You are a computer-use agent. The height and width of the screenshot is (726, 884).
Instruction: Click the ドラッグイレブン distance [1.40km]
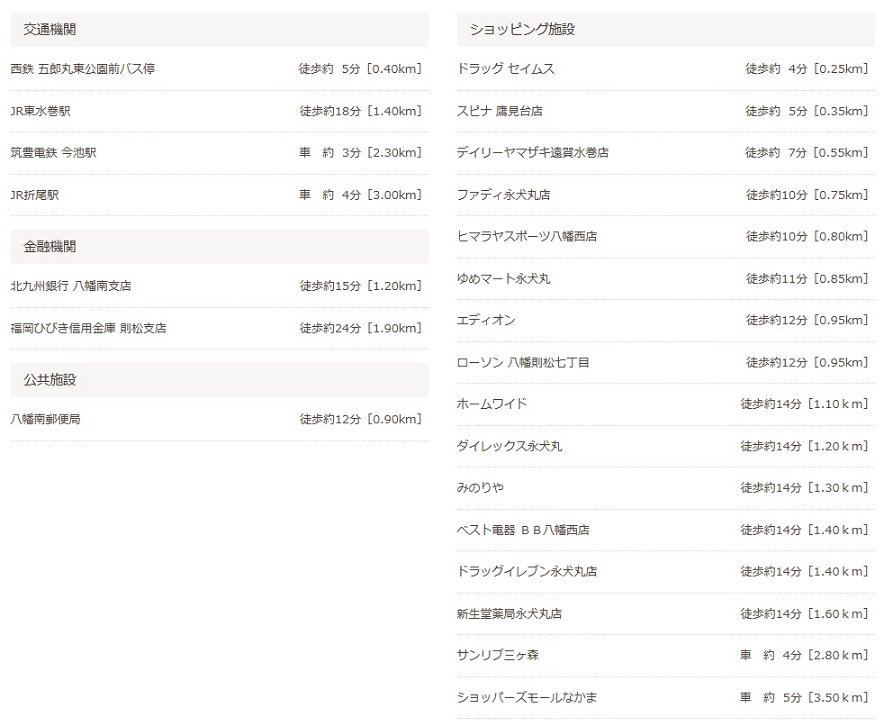point(804,572)
